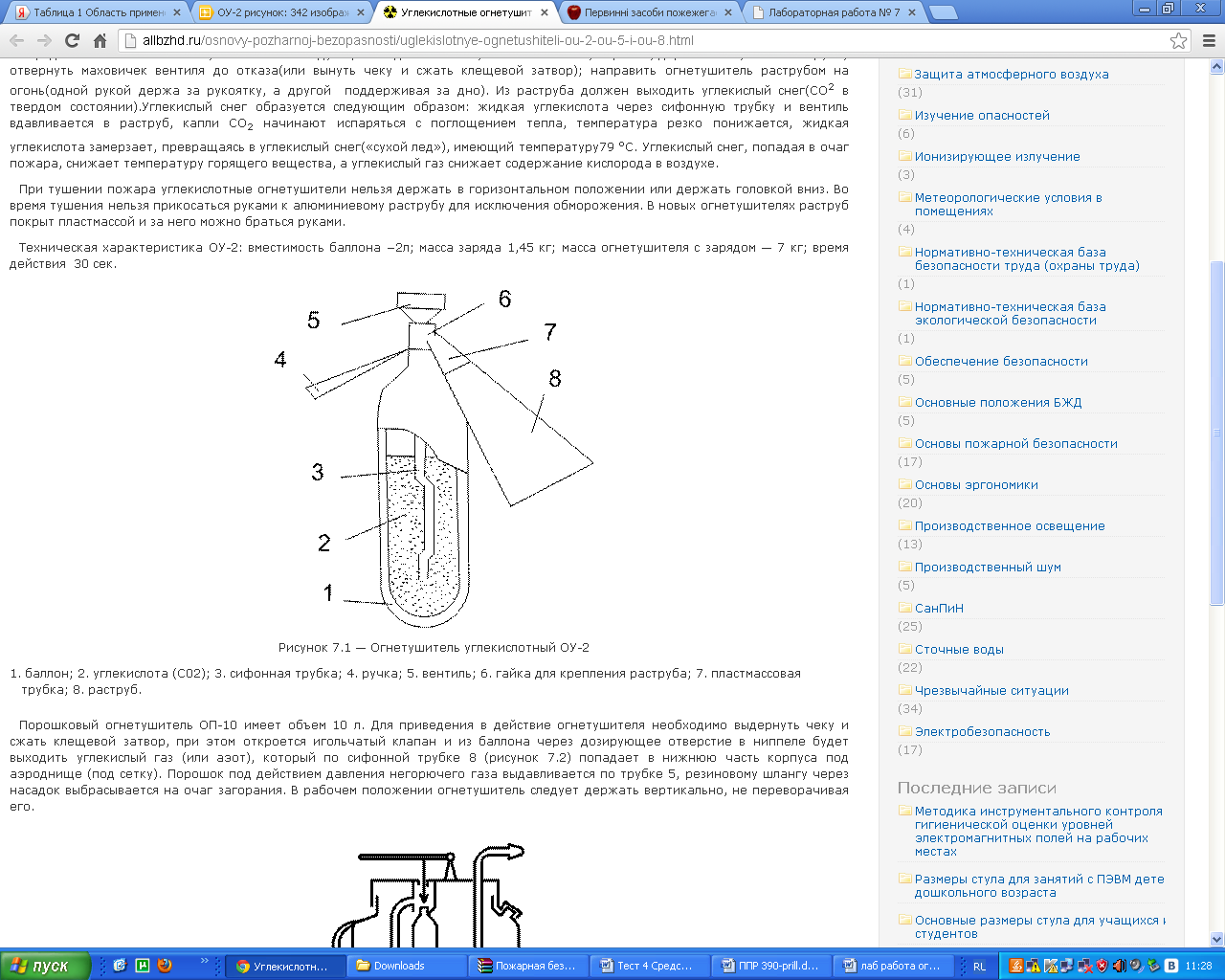Open the Downloads folder taskbar button
Image resolution: width=1225 pixels, height=980 pixels.
tap(406, 966)
